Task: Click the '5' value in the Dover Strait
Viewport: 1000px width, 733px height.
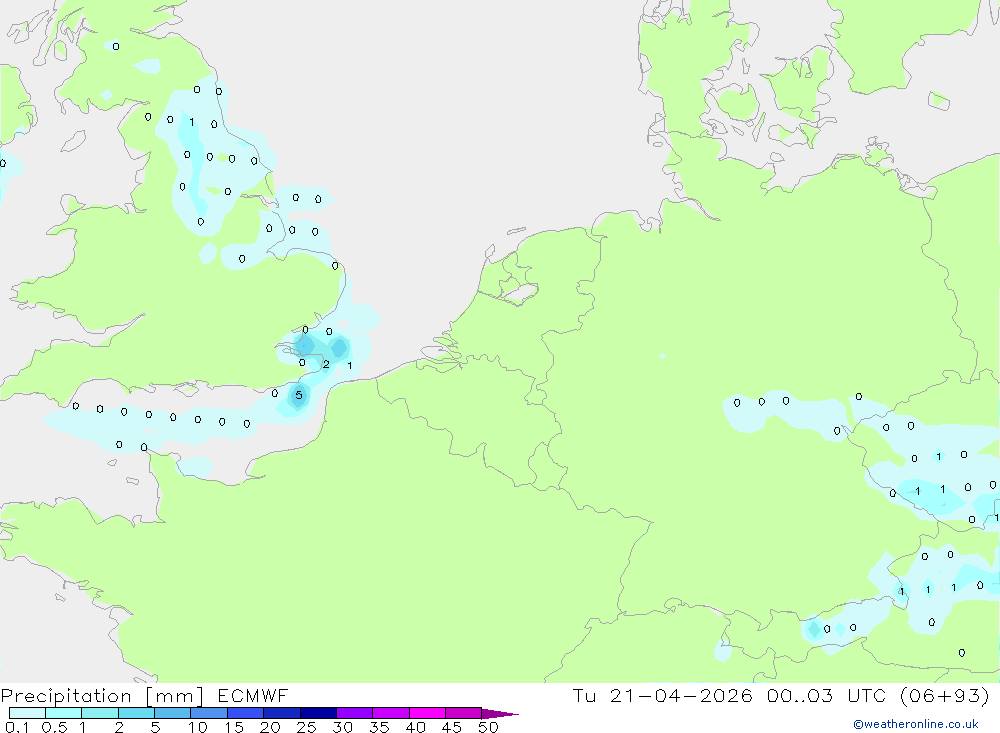Action: click(x=298, y=396)
